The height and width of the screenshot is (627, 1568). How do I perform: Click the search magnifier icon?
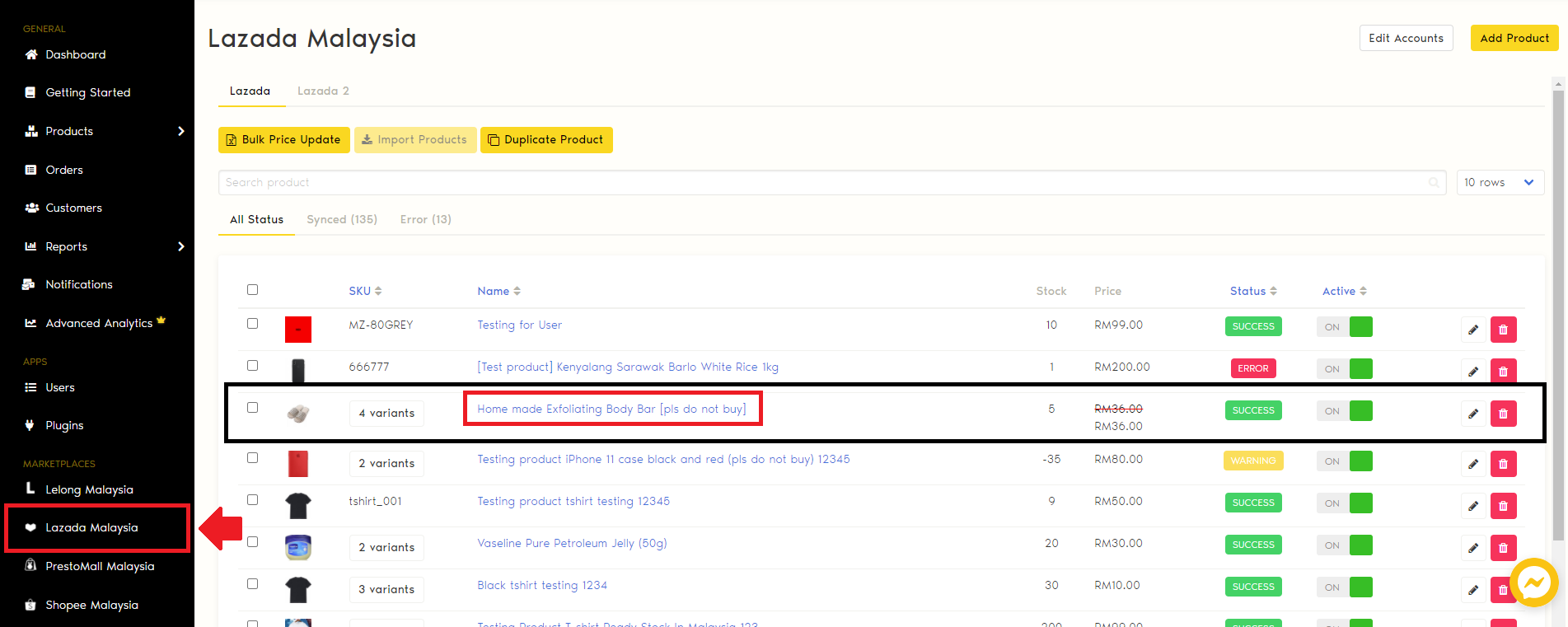pos(1435,183)
